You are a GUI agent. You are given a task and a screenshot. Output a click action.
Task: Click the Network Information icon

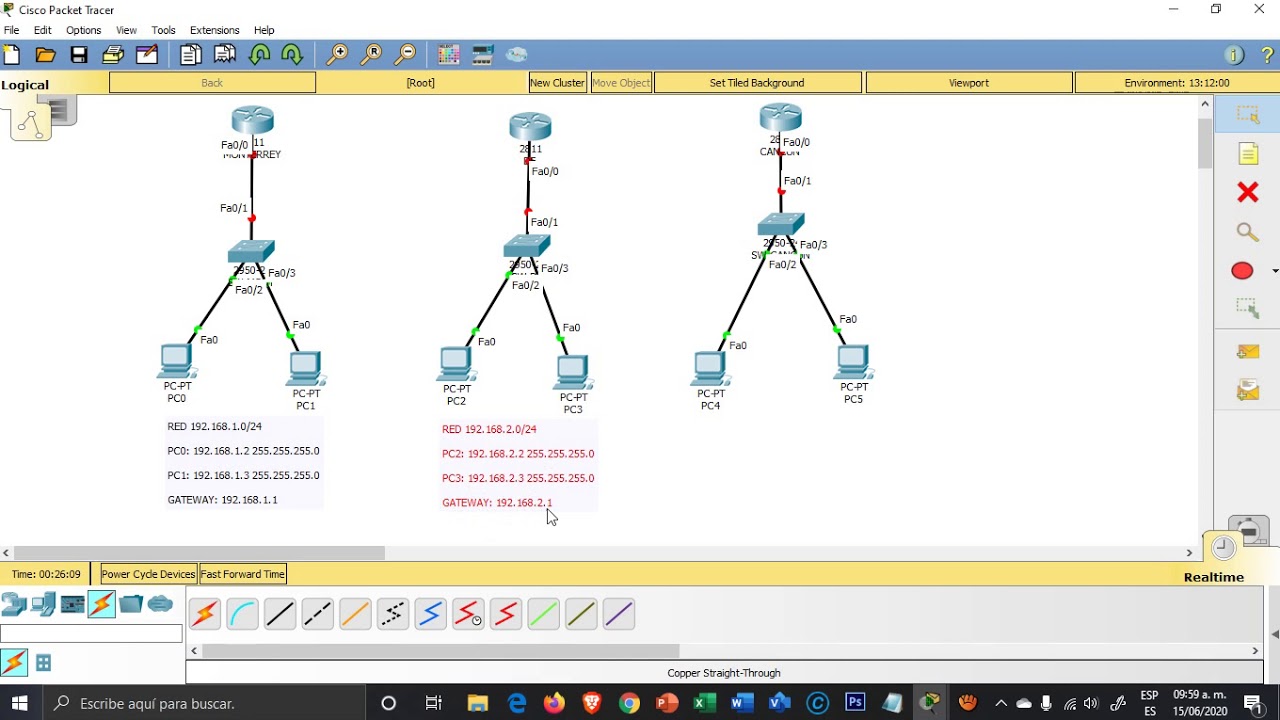(1234, 55)
